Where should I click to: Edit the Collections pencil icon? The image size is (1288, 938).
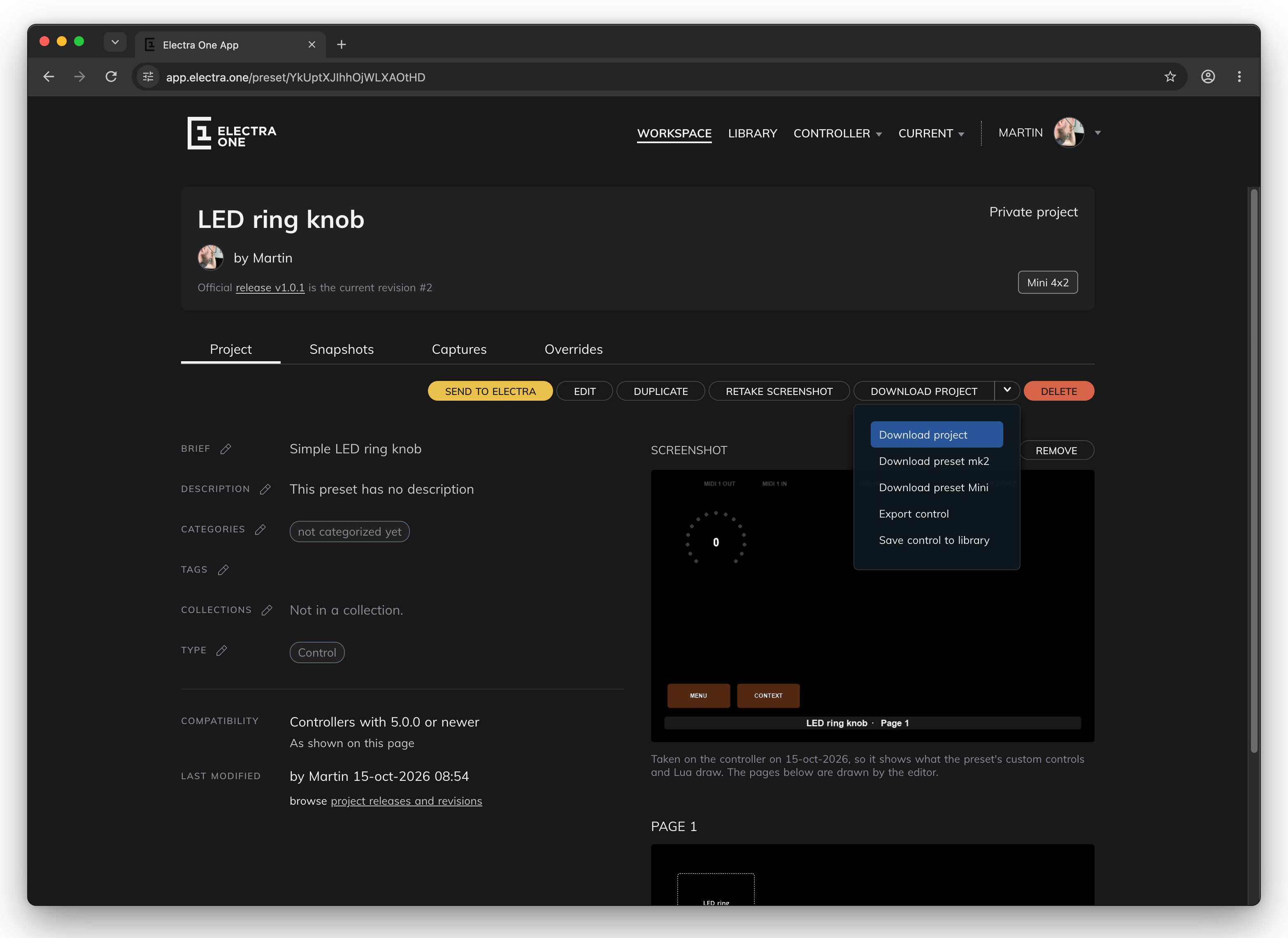coord(267,611)
